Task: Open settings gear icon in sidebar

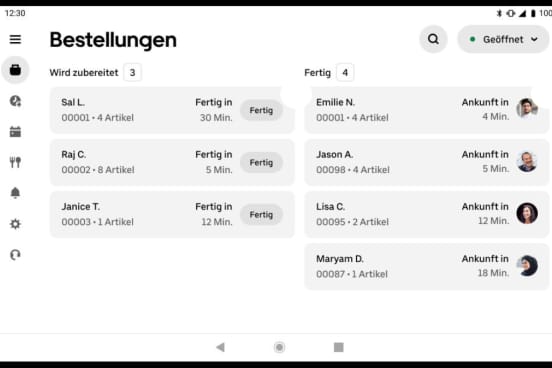Action: [x=15, y=224]
